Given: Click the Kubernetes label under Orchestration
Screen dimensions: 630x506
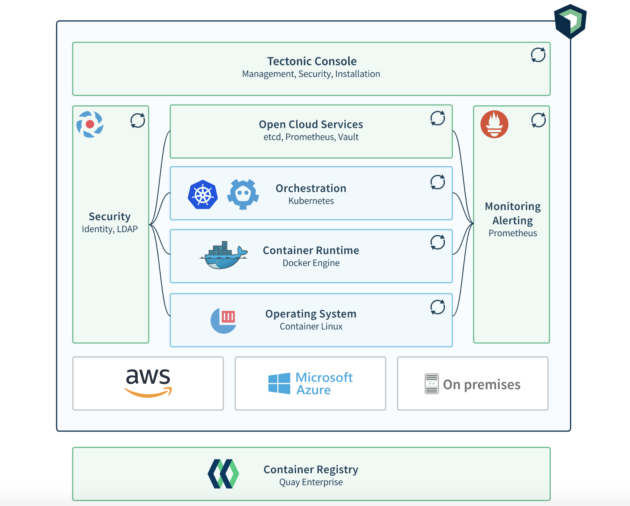Looking at the screenshot, I should tap(311, 201).
